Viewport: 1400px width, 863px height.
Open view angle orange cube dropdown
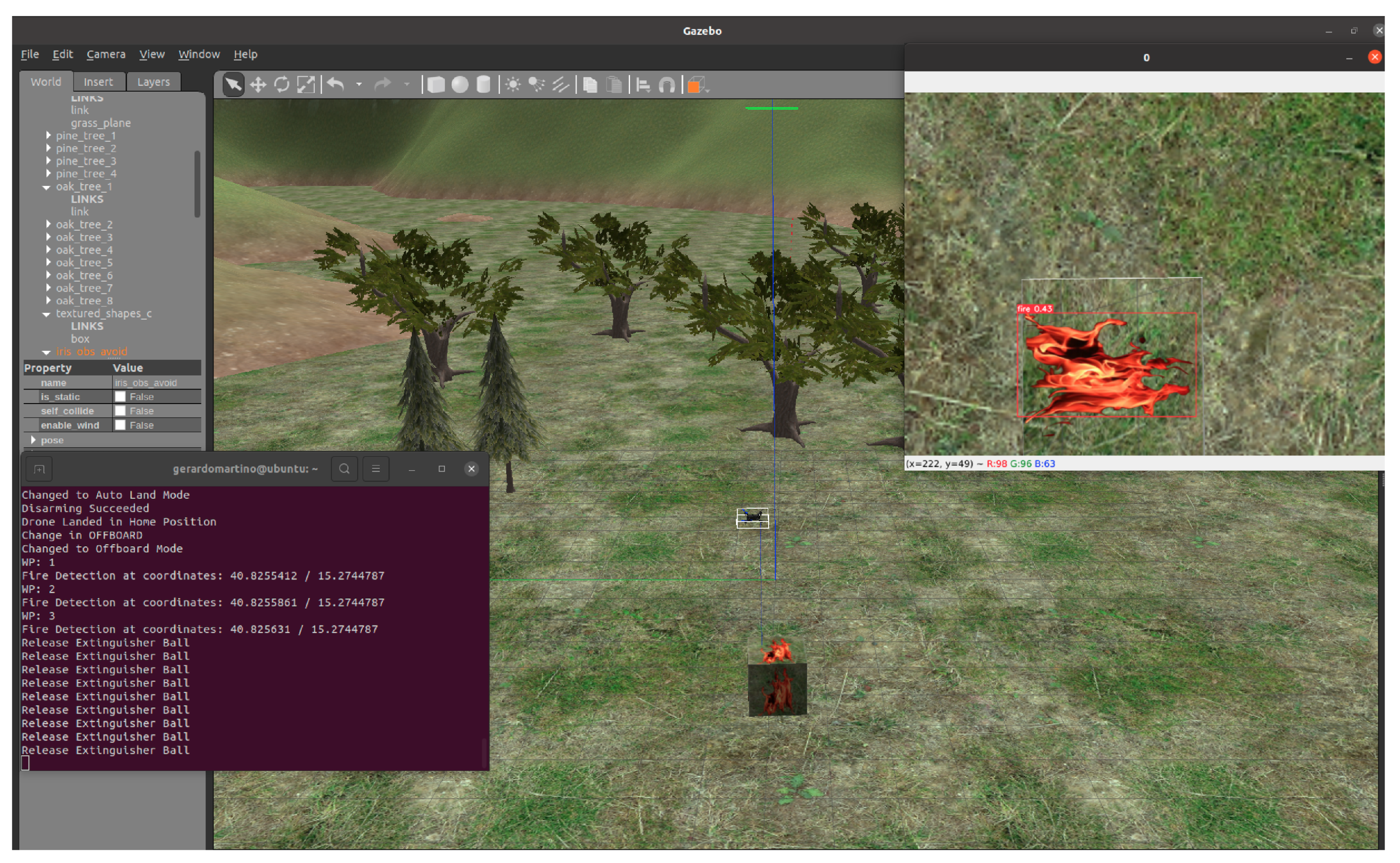tap(698, 86)
